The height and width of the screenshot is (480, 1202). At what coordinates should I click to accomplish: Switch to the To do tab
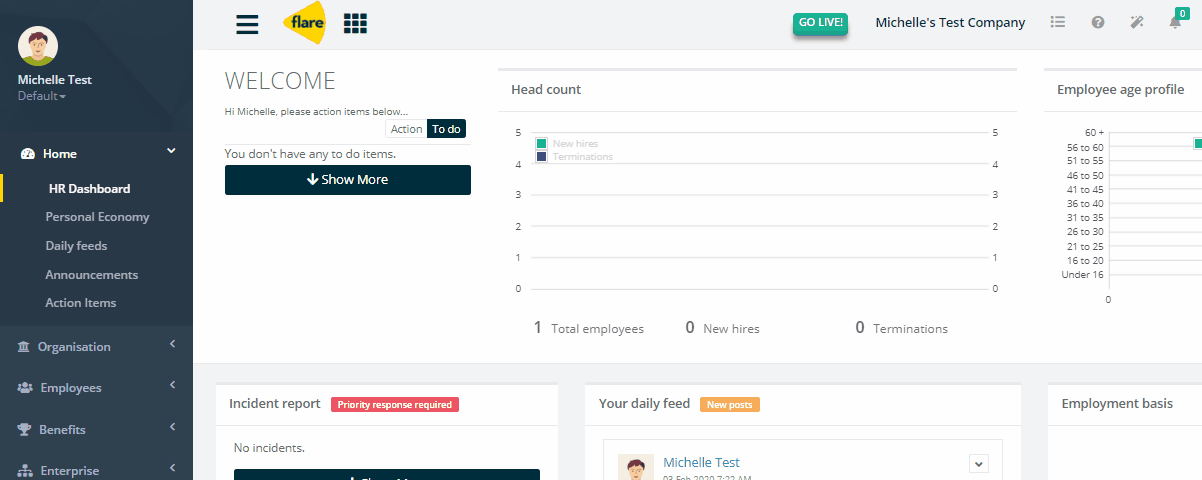(x=446, y=129)
